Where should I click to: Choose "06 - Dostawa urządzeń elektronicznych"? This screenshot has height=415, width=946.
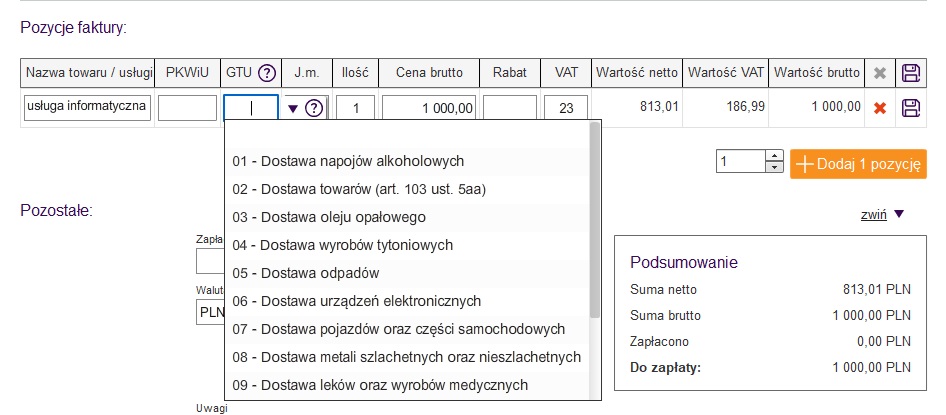357,301
